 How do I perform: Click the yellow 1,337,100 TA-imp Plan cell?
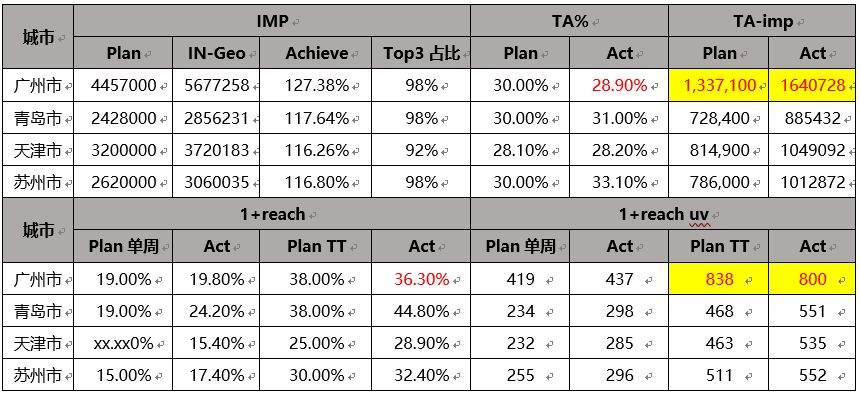tap(718, 85)
